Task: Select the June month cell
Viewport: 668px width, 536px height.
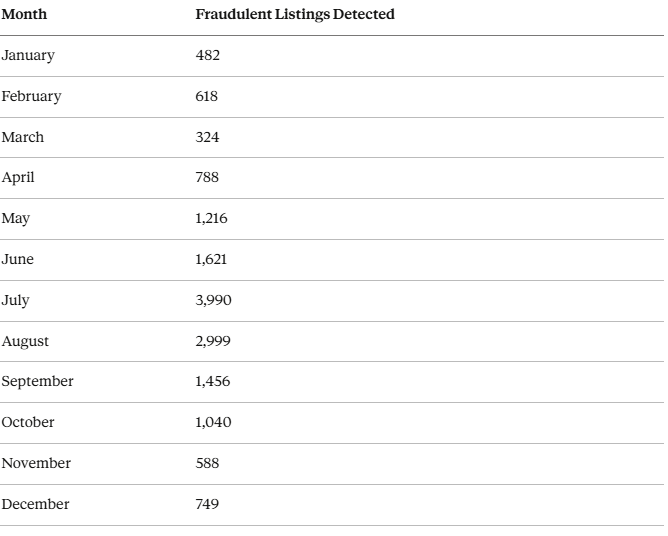Action: click(x=18, y=260)
